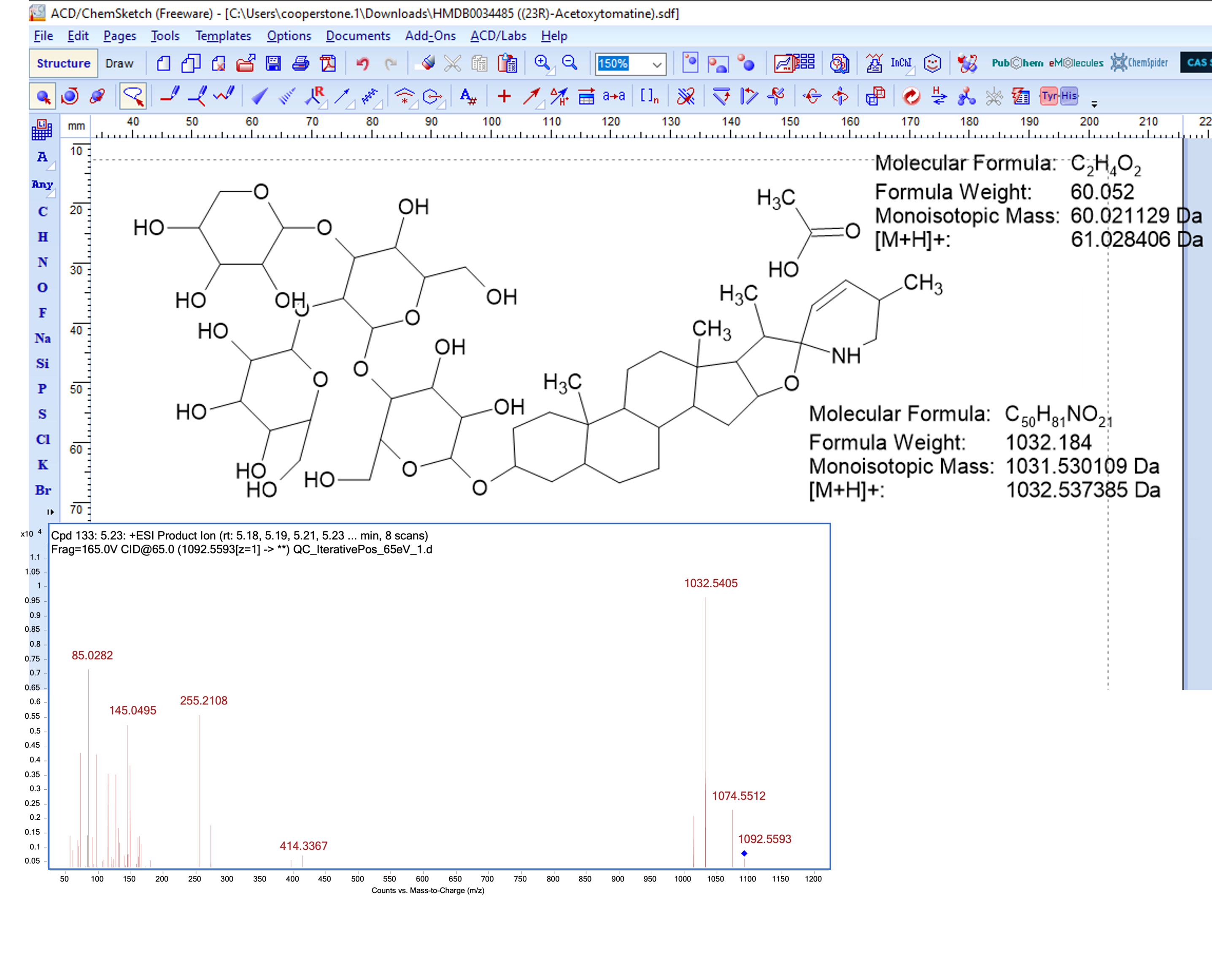The image size is (1212, 980).
Task: Toggle Structure mode on
Action: click(x=63, y=63)
